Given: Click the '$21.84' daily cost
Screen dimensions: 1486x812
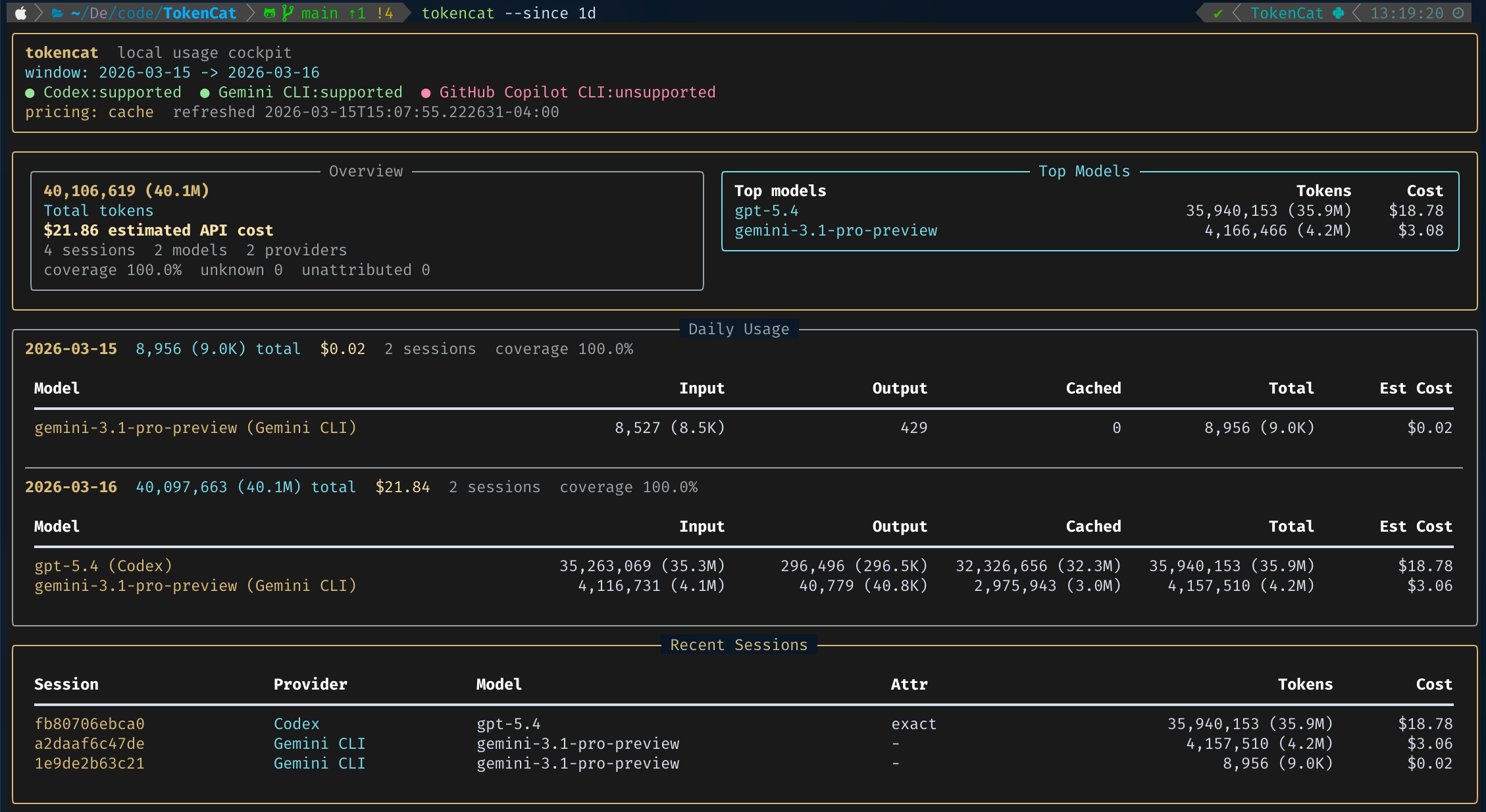Looking at the screenshot, I should coord(403,487).
